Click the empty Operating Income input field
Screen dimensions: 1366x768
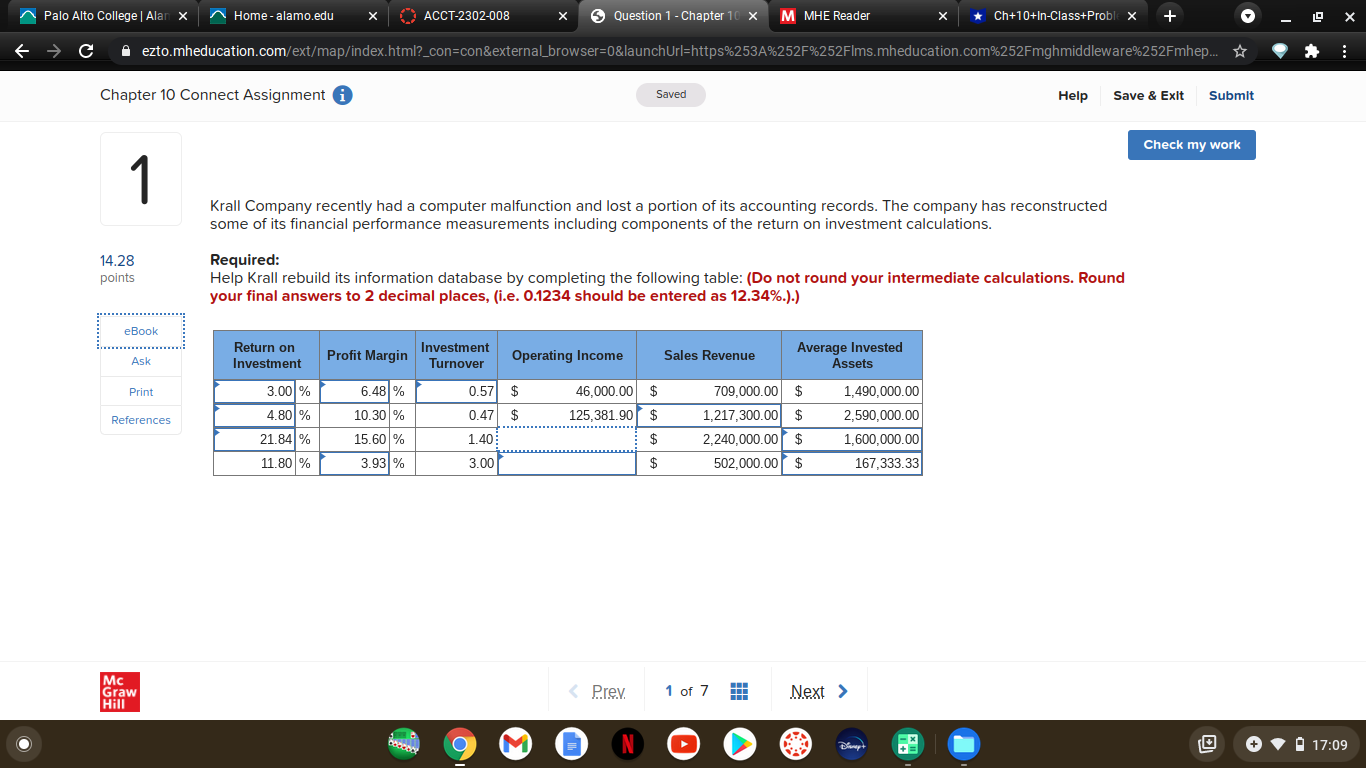pyautogui.click(x=566, y=439)
